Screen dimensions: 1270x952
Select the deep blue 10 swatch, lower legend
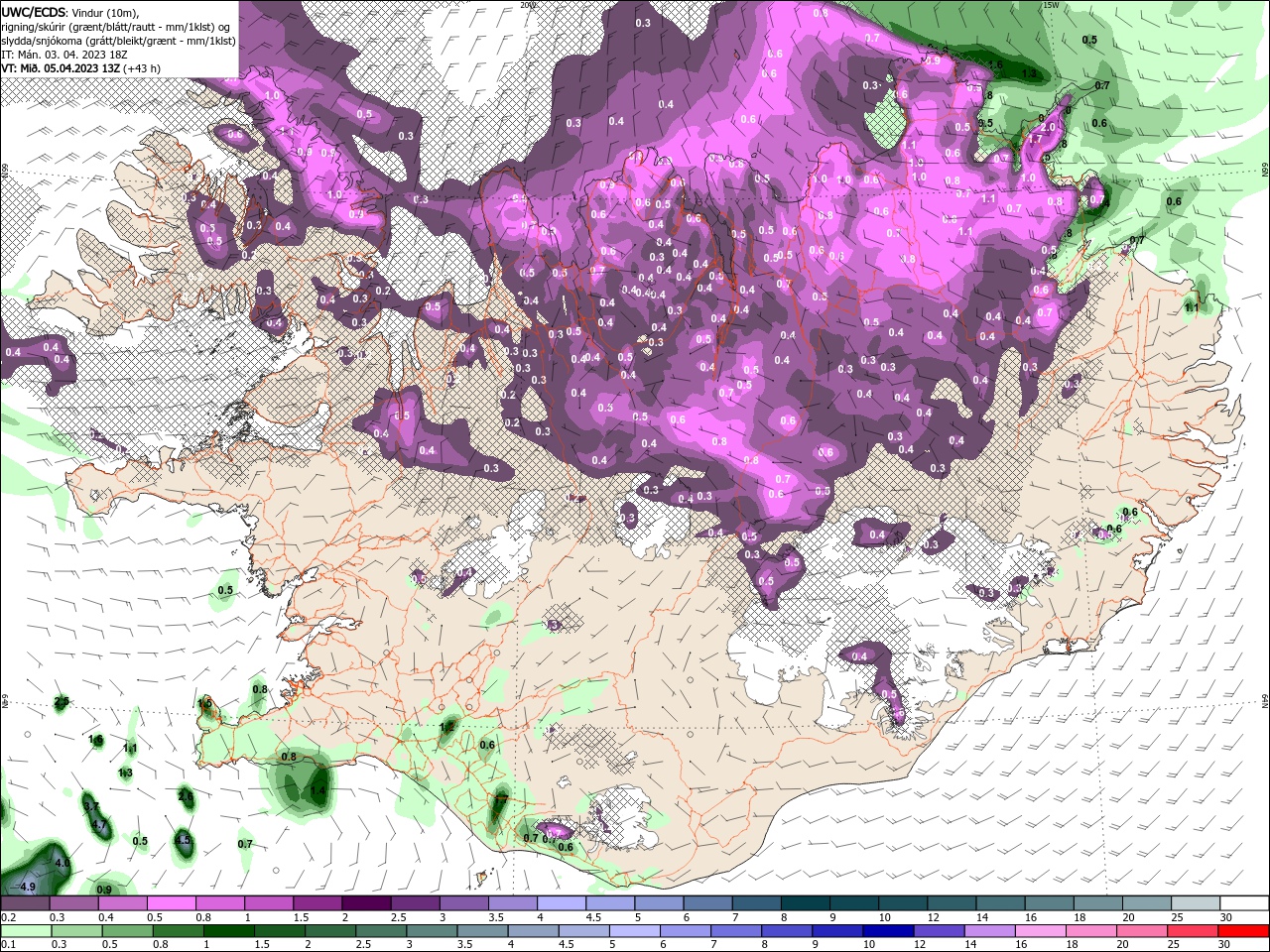coord(888,931)
